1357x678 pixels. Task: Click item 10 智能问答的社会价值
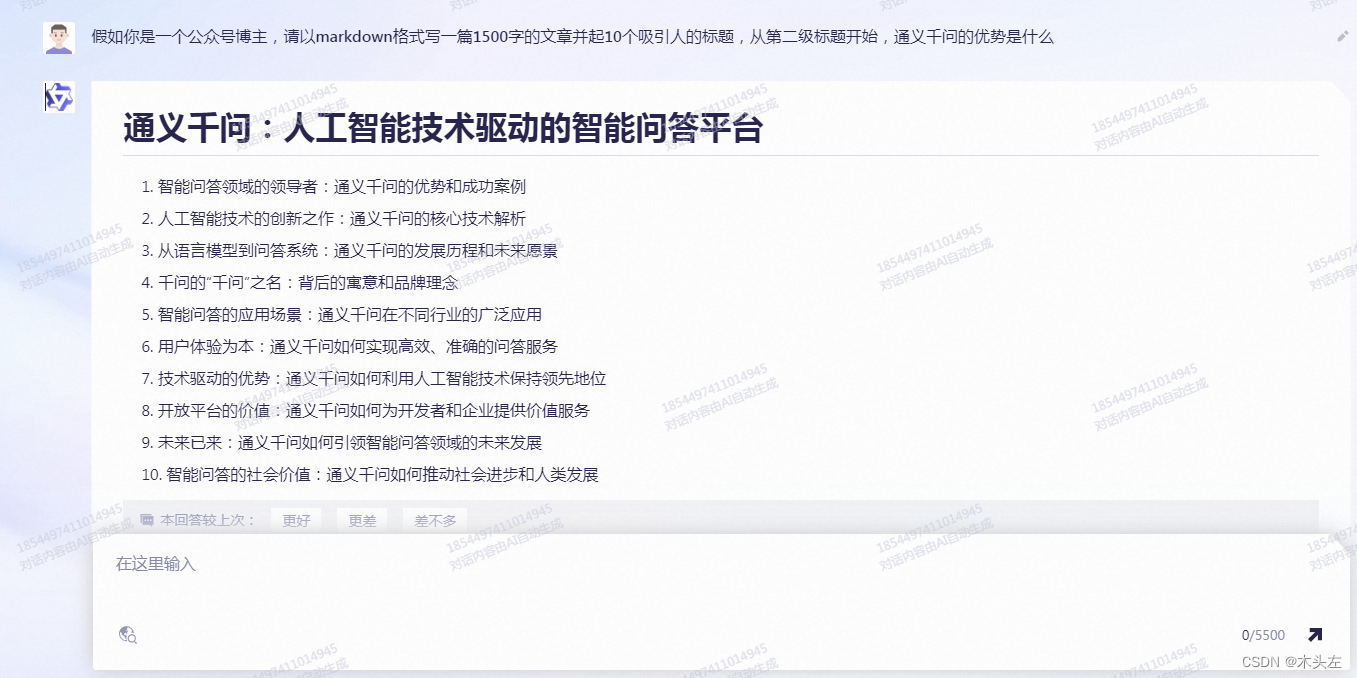(x=368, y=475)
